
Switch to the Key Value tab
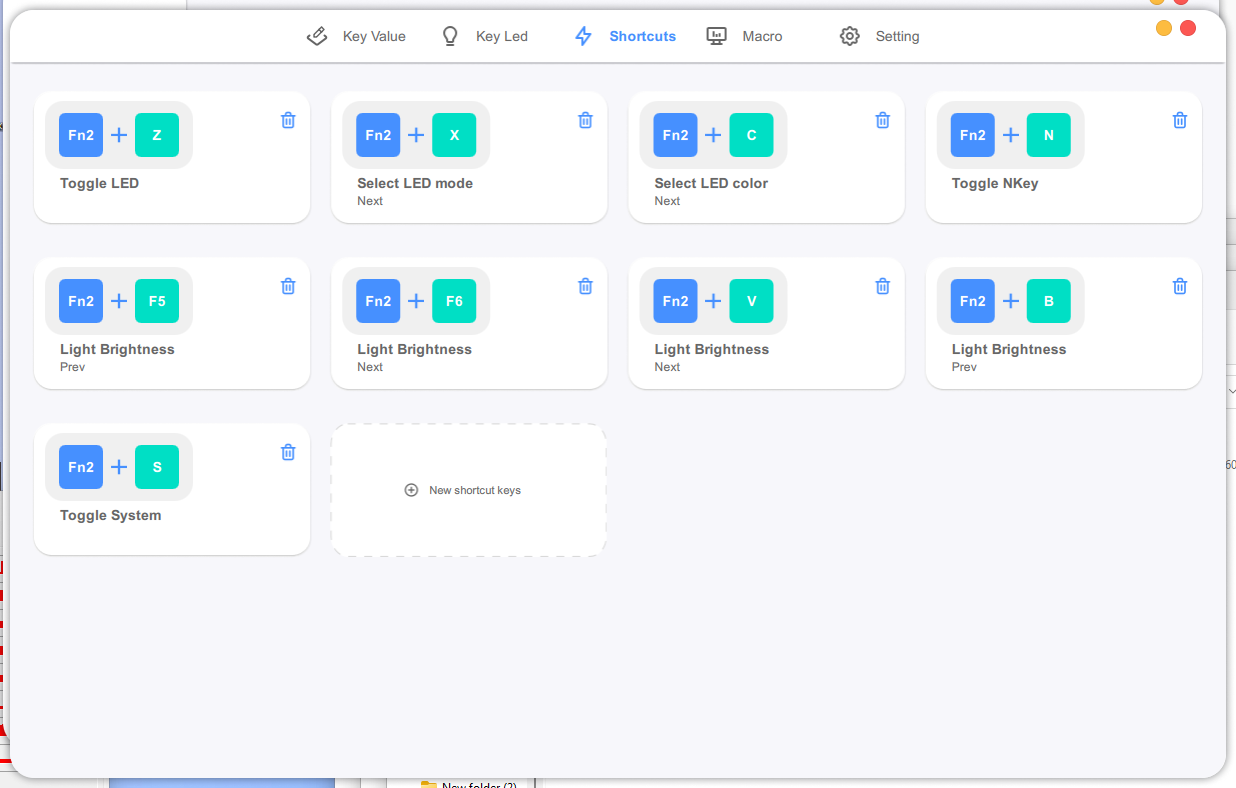[x=356, y=36]
